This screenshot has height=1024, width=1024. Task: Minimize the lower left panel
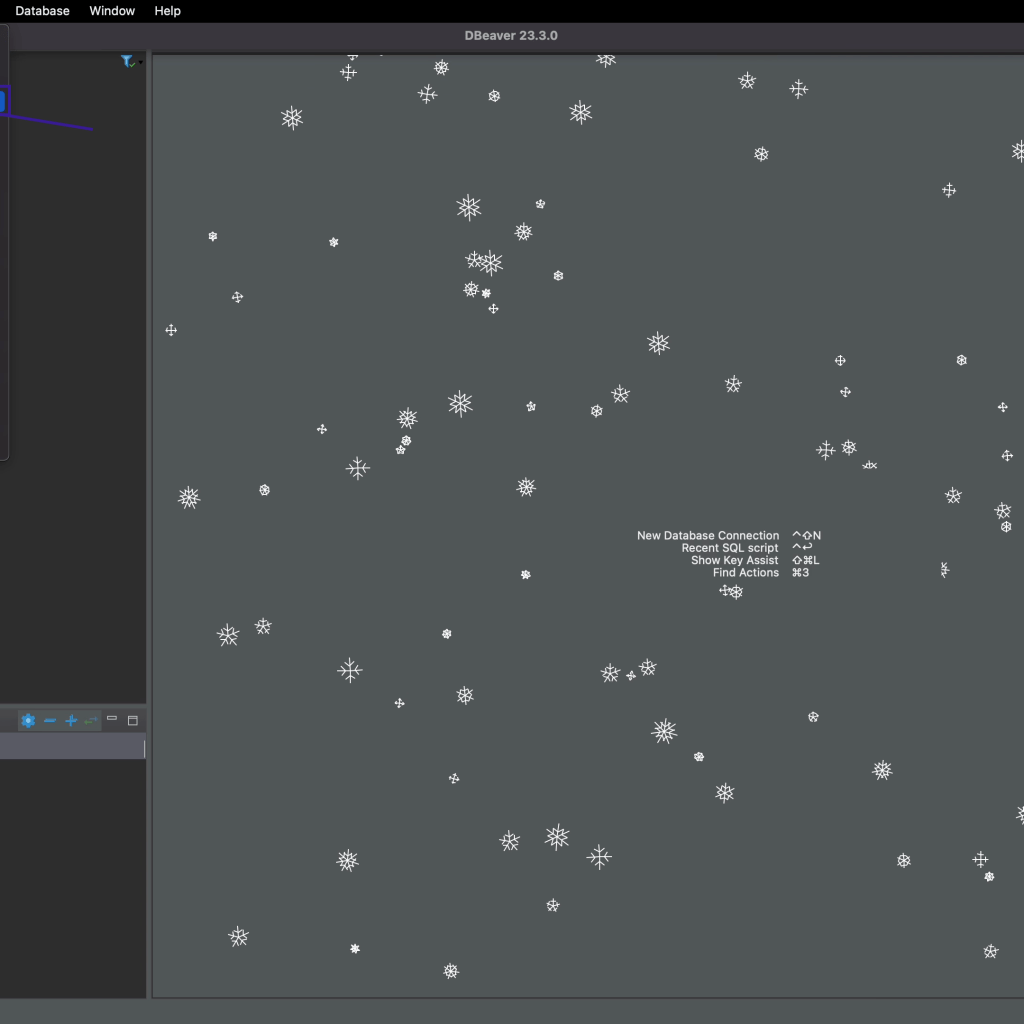112,719
